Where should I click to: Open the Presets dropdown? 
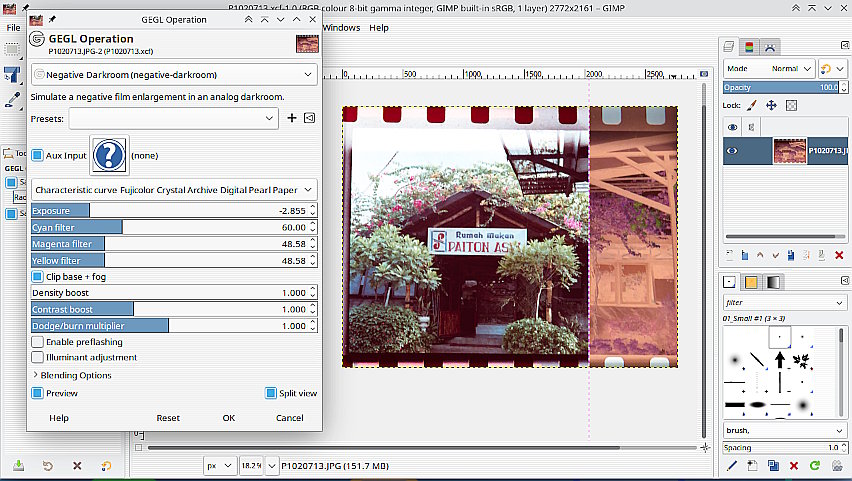pyautogui.click(x=173, y=118)
